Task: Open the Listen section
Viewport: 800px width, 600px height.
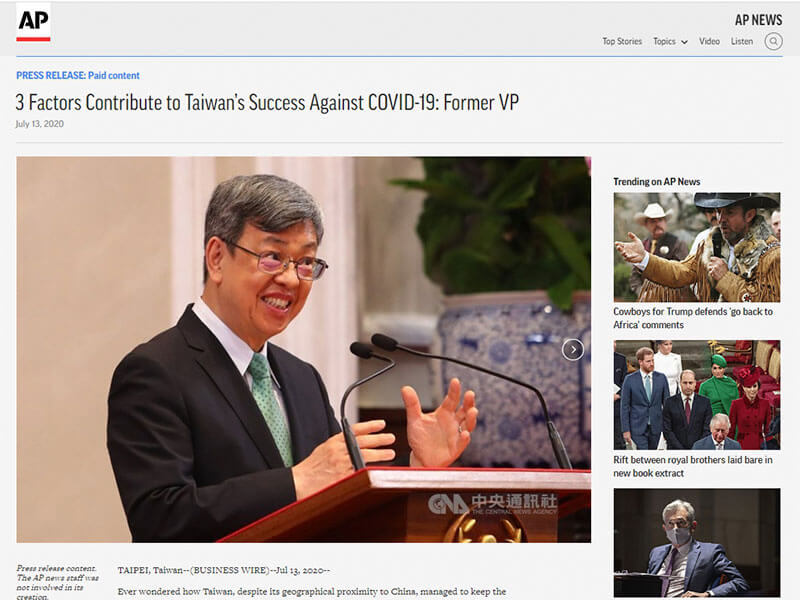Action: tap(741, 42)
